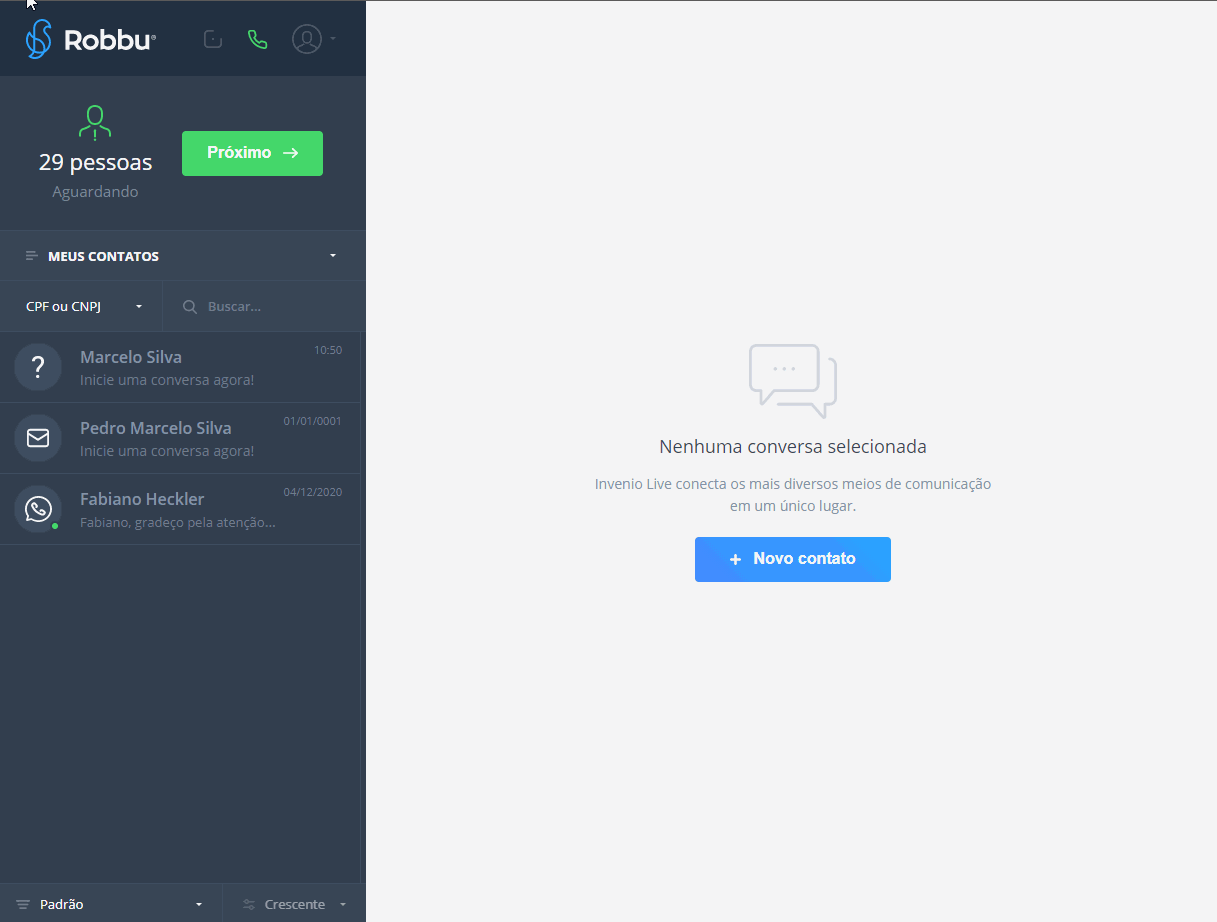This screenshot has height=922, width=1217.
Task: Click the green phone icon
Action: point(258,40)
